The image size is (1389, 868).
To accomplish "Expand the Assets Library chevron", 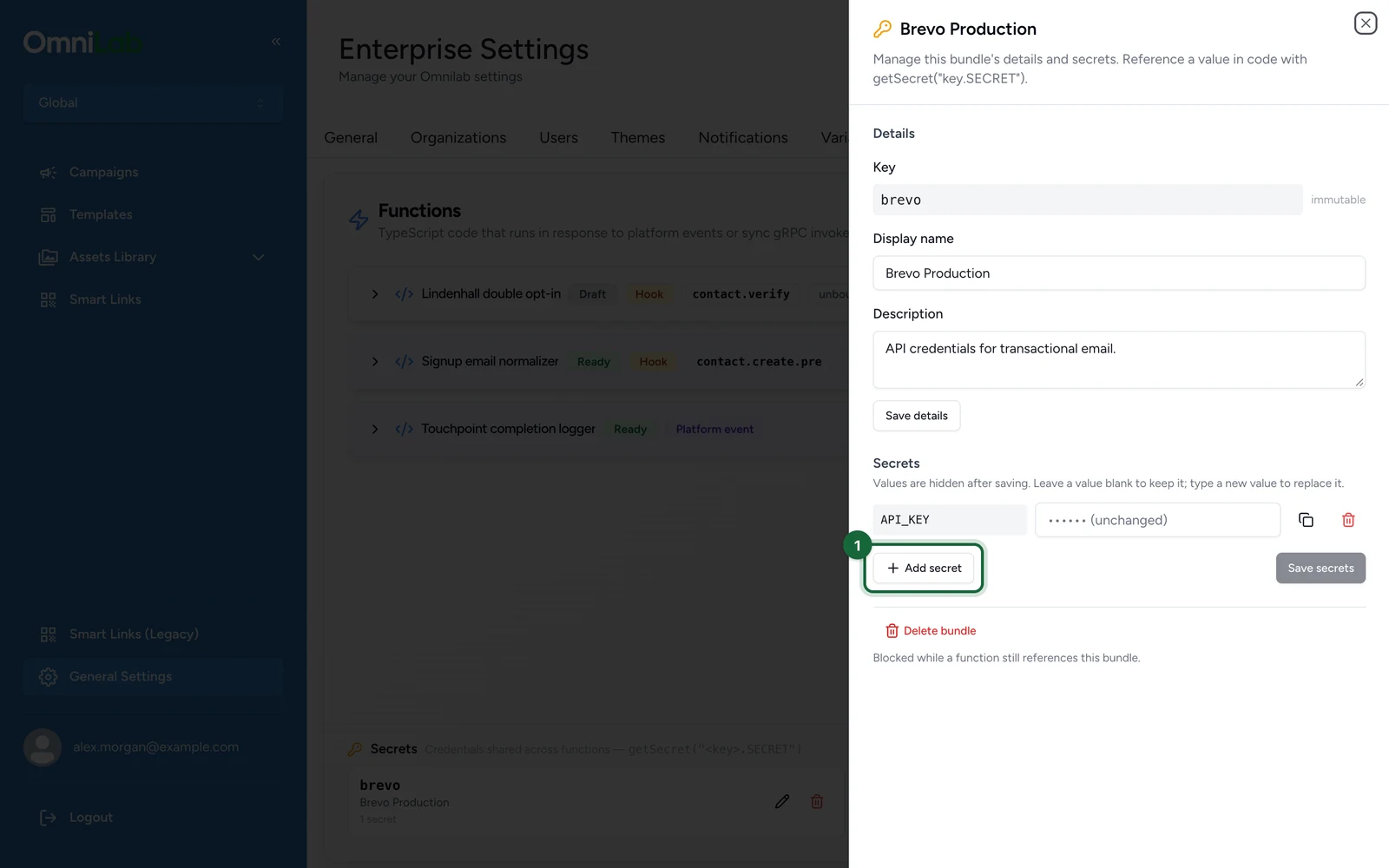I will point(258,257).
